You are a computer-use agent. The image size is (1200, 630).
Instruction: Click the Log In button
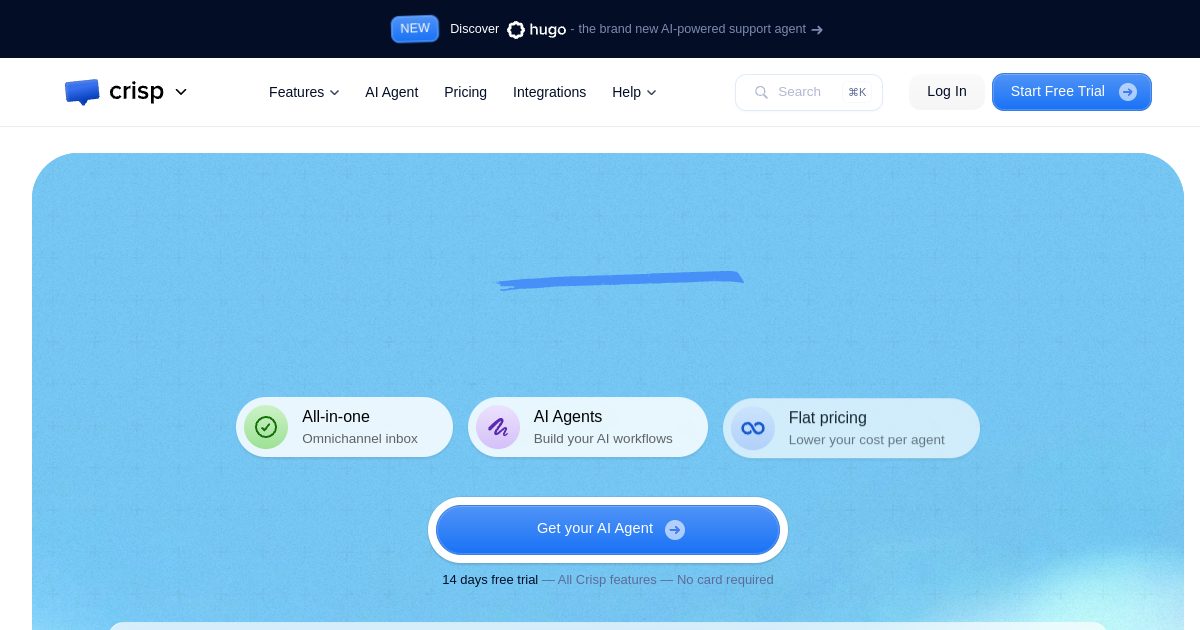tap(947, 92)
